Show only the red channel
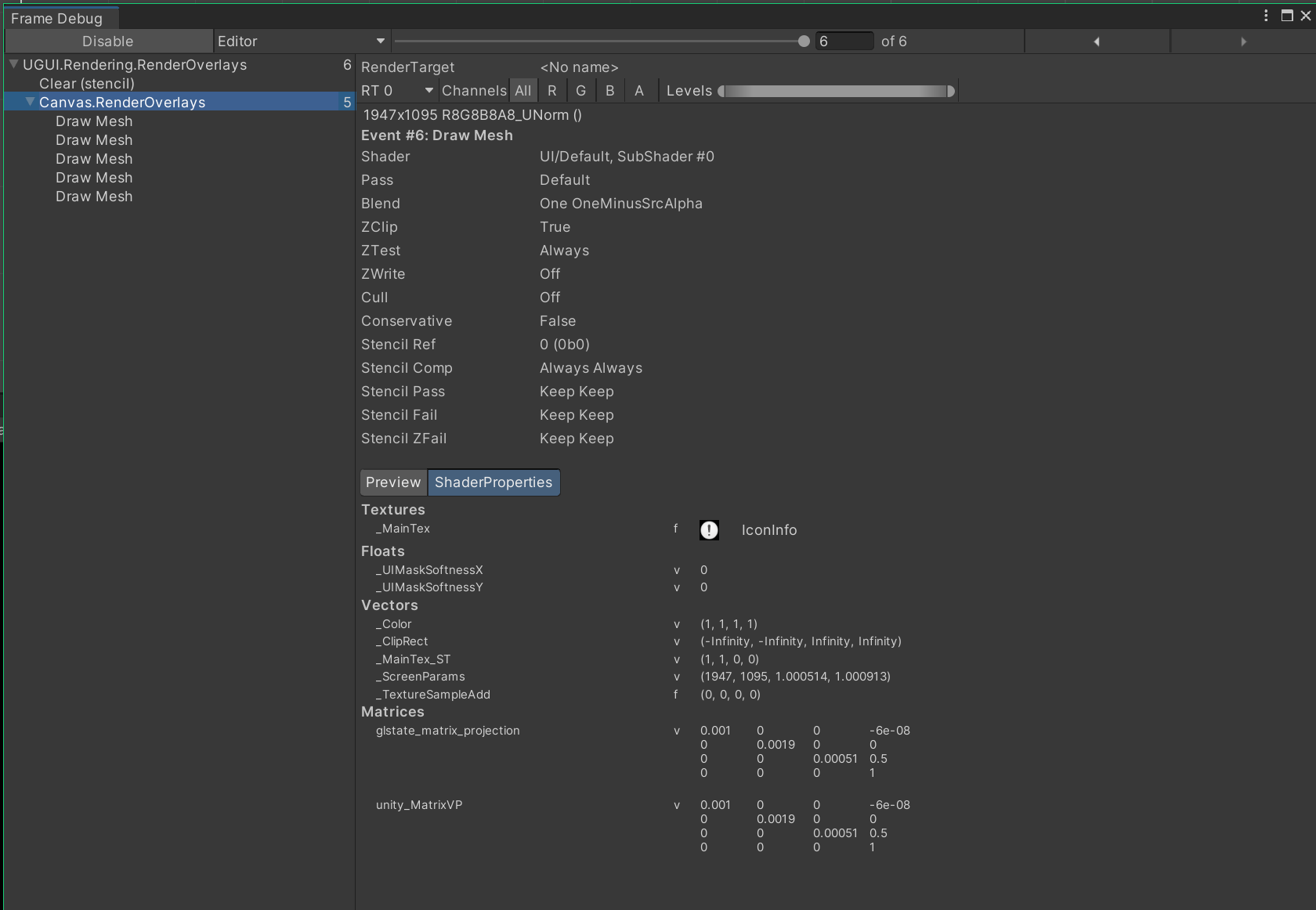This screenshot has height=910, width=1316. coord(551,90)
